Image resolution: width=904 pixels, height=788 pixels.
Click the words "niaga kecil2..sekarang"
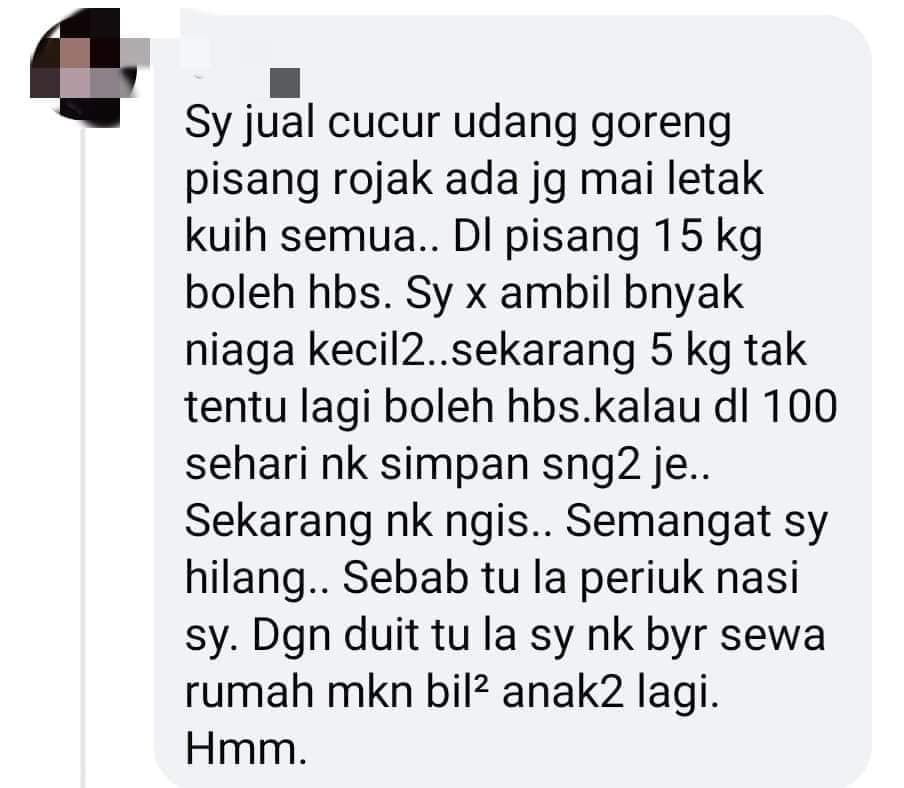(410, 352)
